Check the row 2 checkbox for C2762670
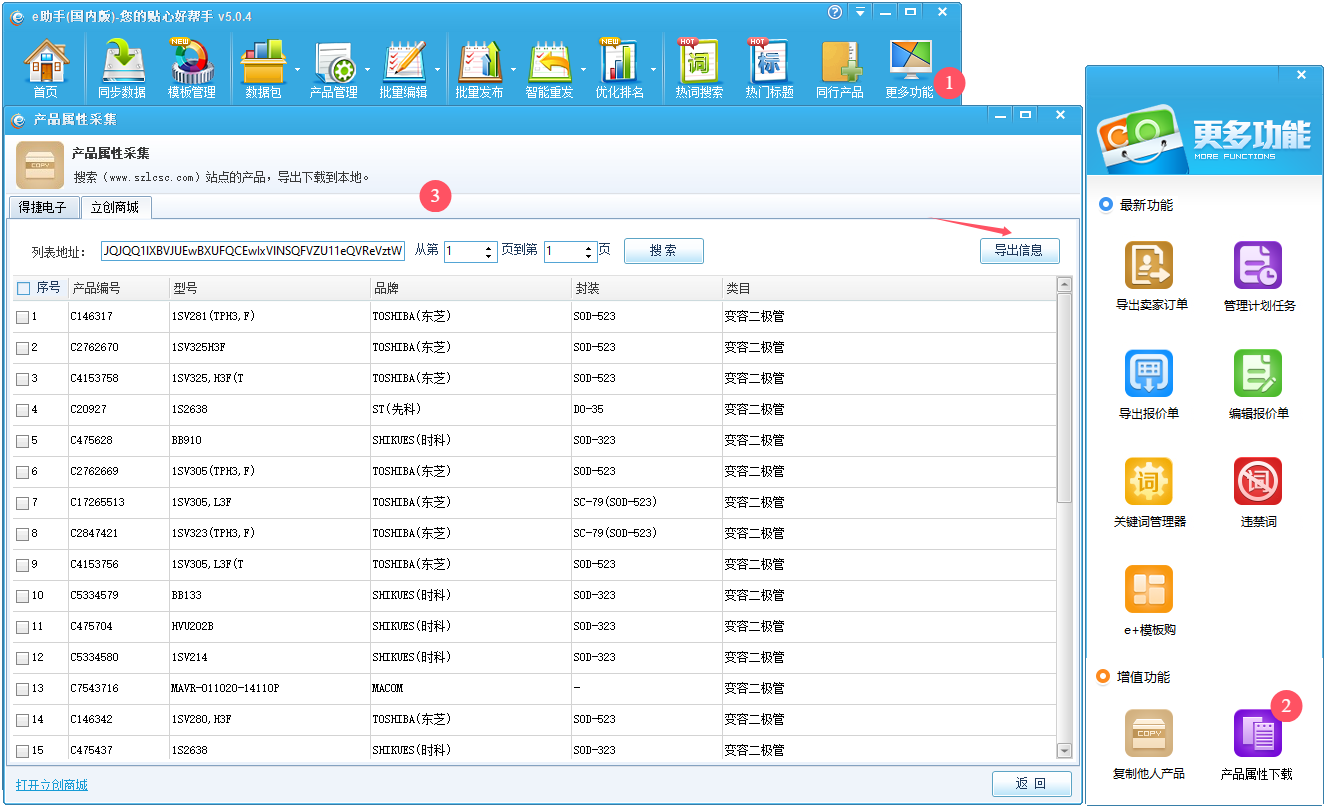This screenshot has height=808, width=1327. pos(22,348)
